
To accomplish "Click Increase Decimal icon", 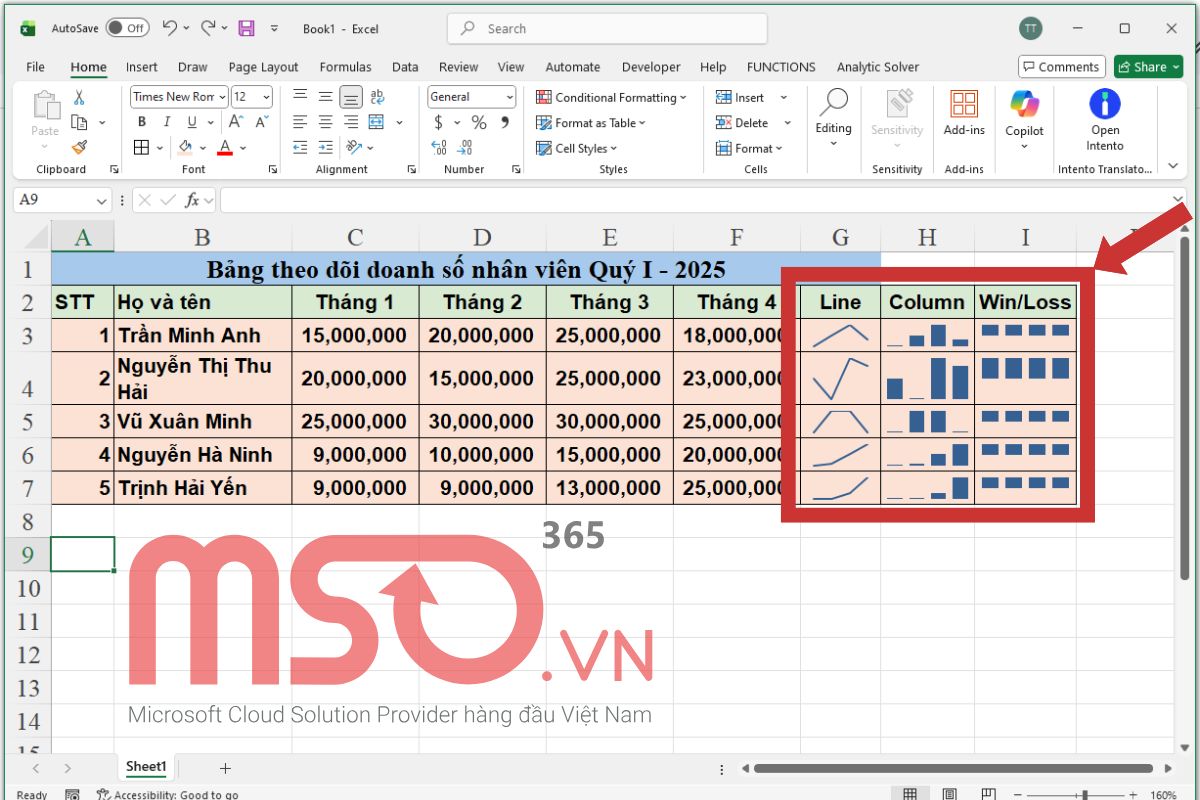I will point(439,147).
